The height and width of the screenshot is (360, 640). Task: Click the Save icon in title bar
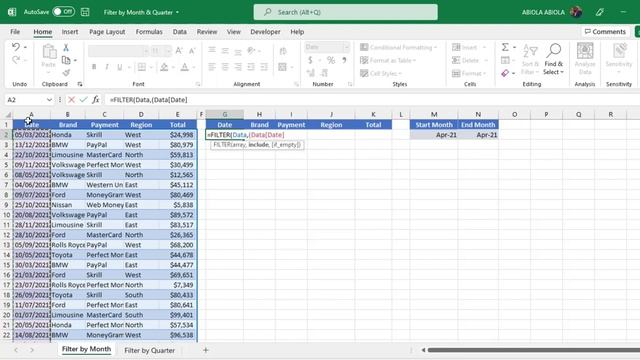pos(85,12)
